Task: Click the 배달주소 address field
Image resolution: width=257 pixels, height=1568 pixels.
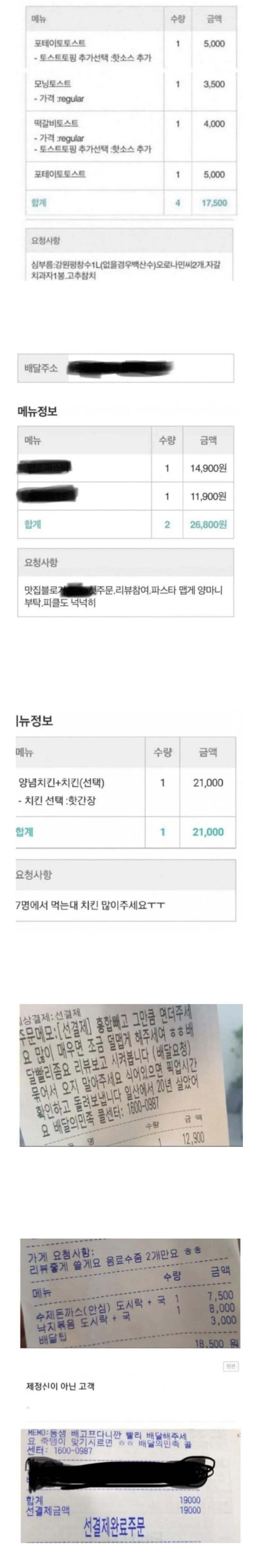Action: (x=125, y=368)
